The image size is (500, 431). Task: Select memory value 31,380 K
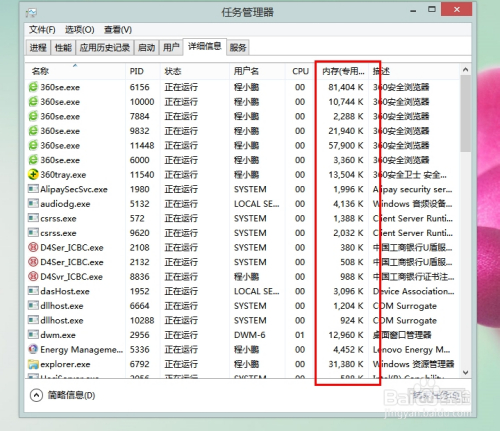pyautogui.click(x=346, y=364)
